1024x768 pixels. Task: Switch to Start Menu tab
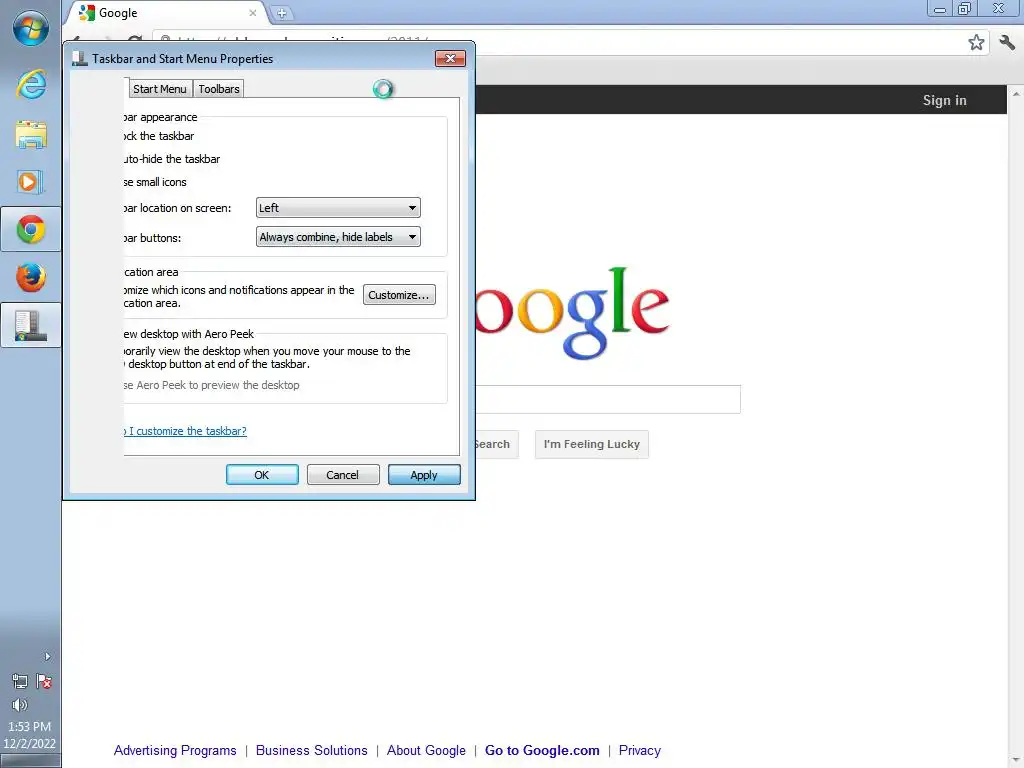point(159,89)
